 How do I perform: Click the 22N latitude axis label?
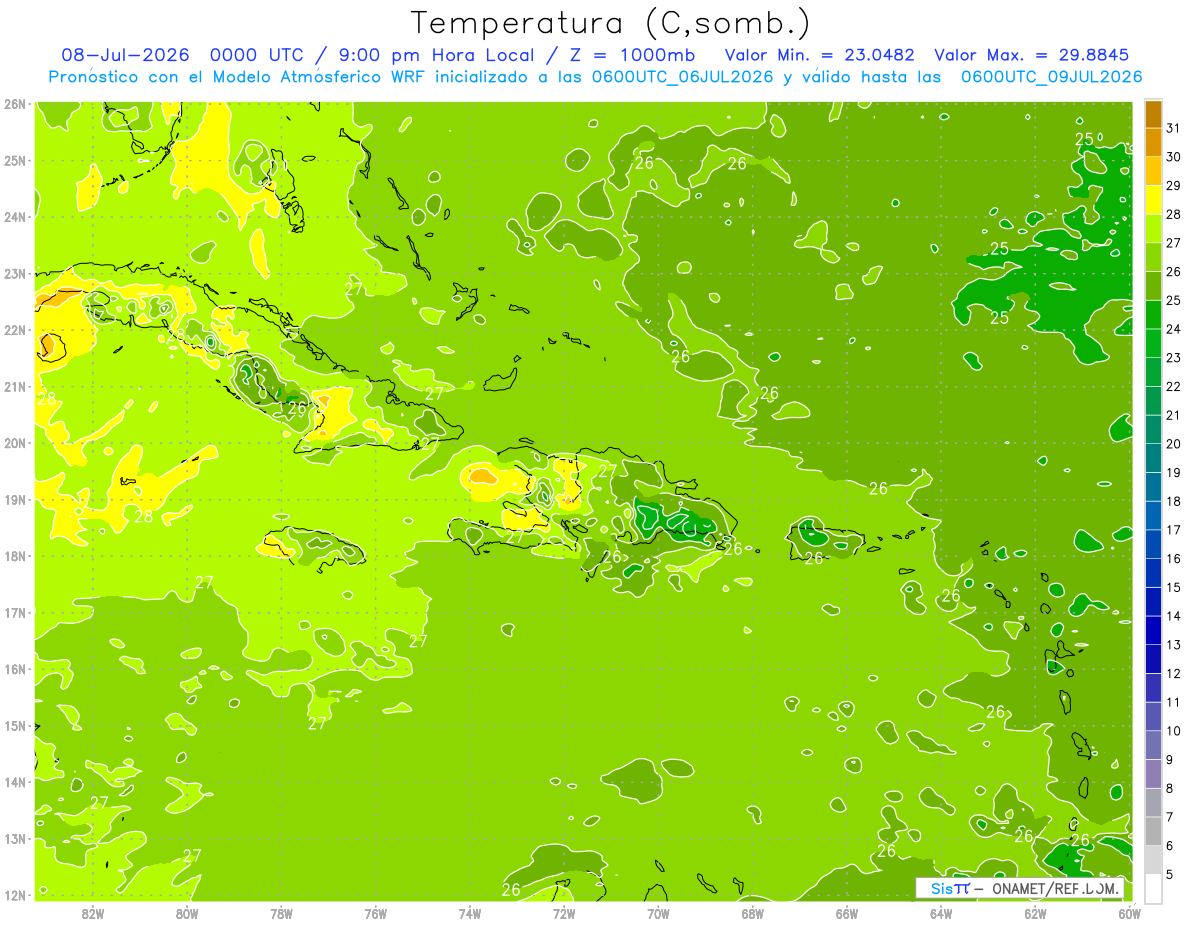[14, 330]
